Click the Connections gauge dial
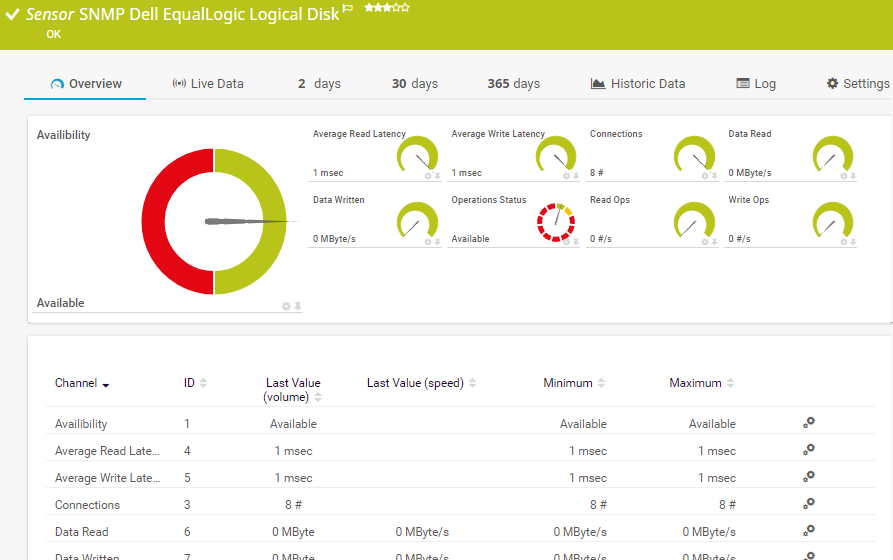 pyautogui.click(x=694, y=154)
